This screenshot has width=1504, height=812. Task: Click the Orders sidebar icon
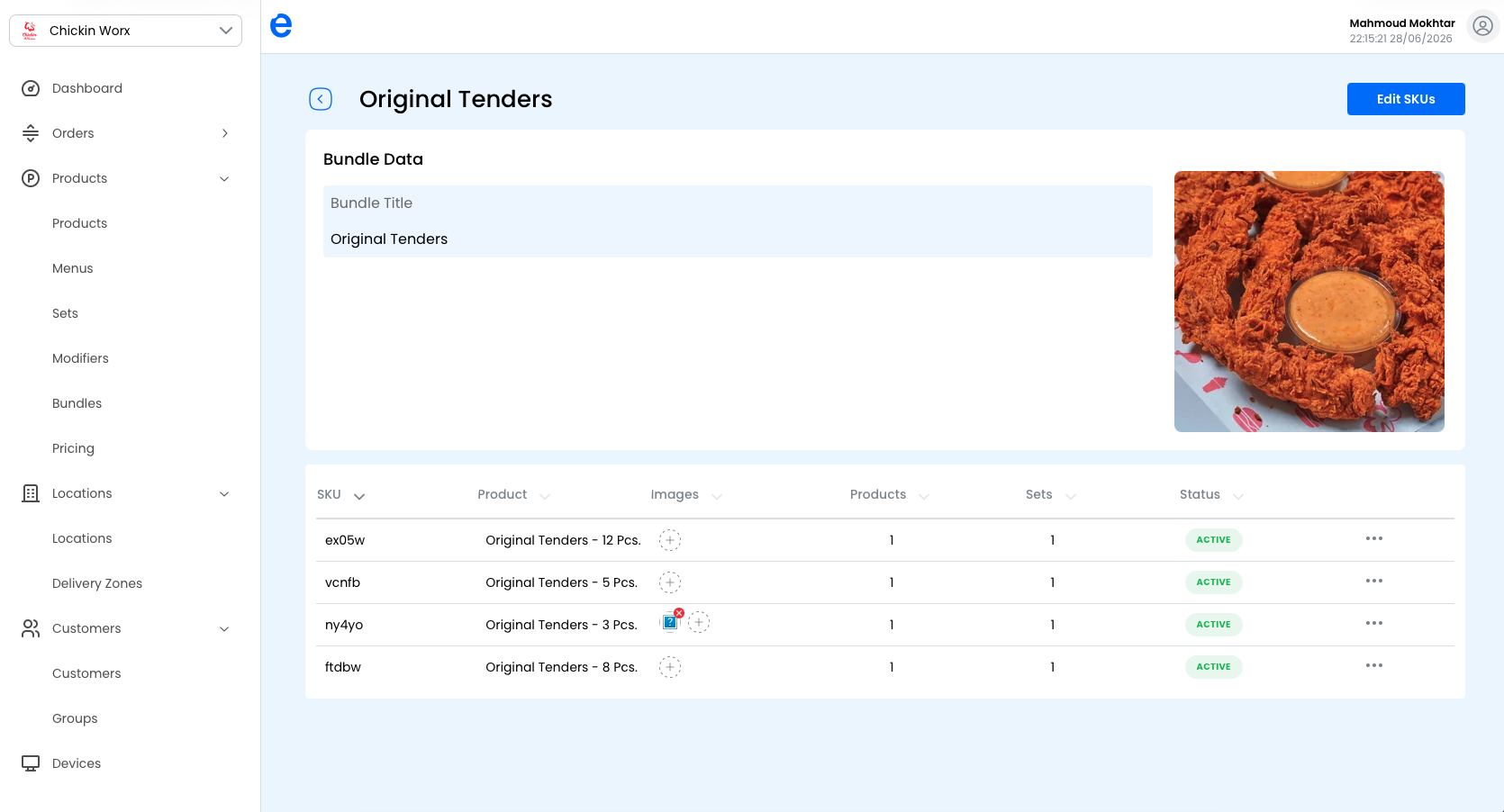pyautogui.click(x=31, y=133)
